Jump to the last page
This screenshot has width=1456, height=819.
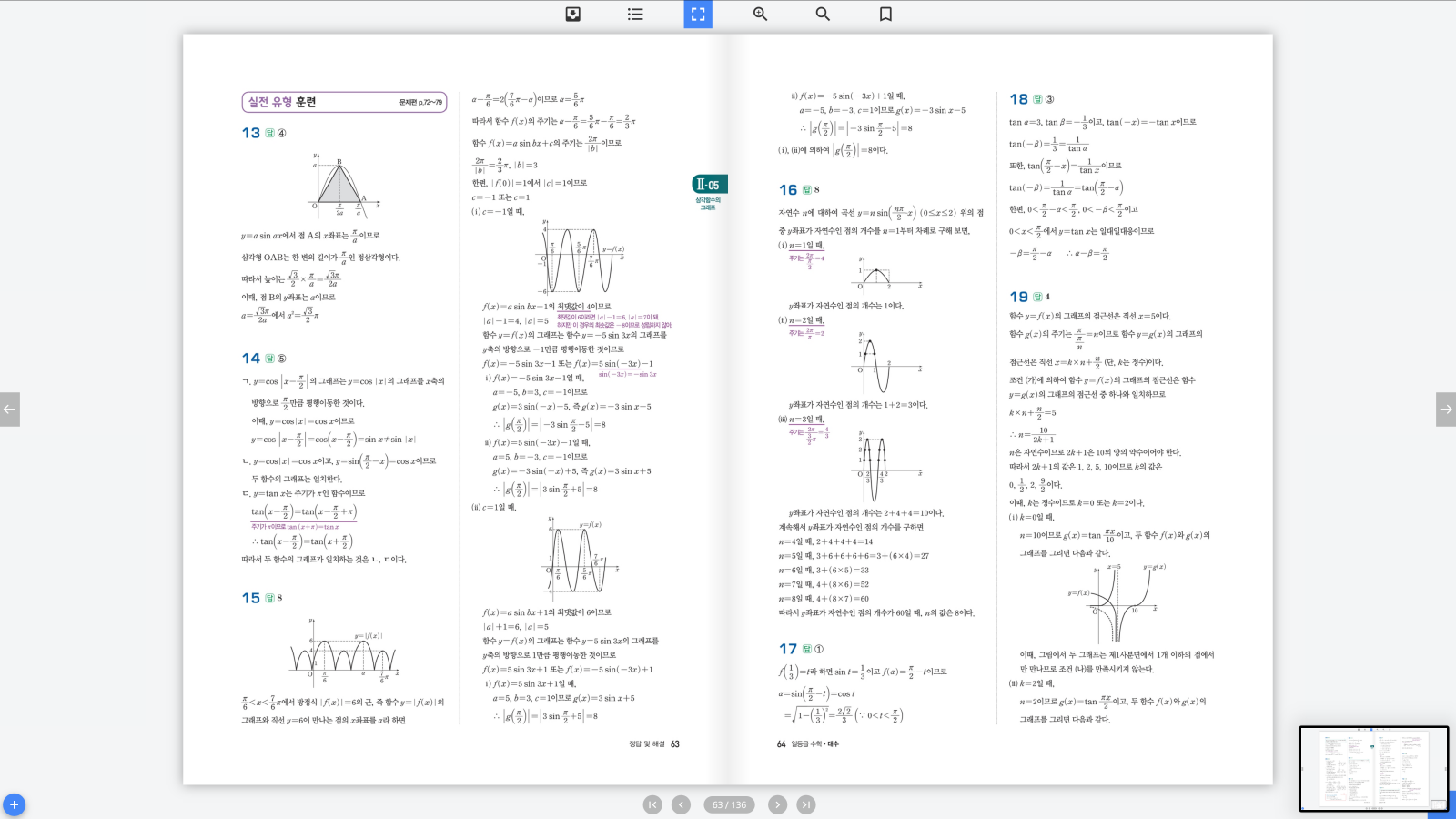(806, 804)
